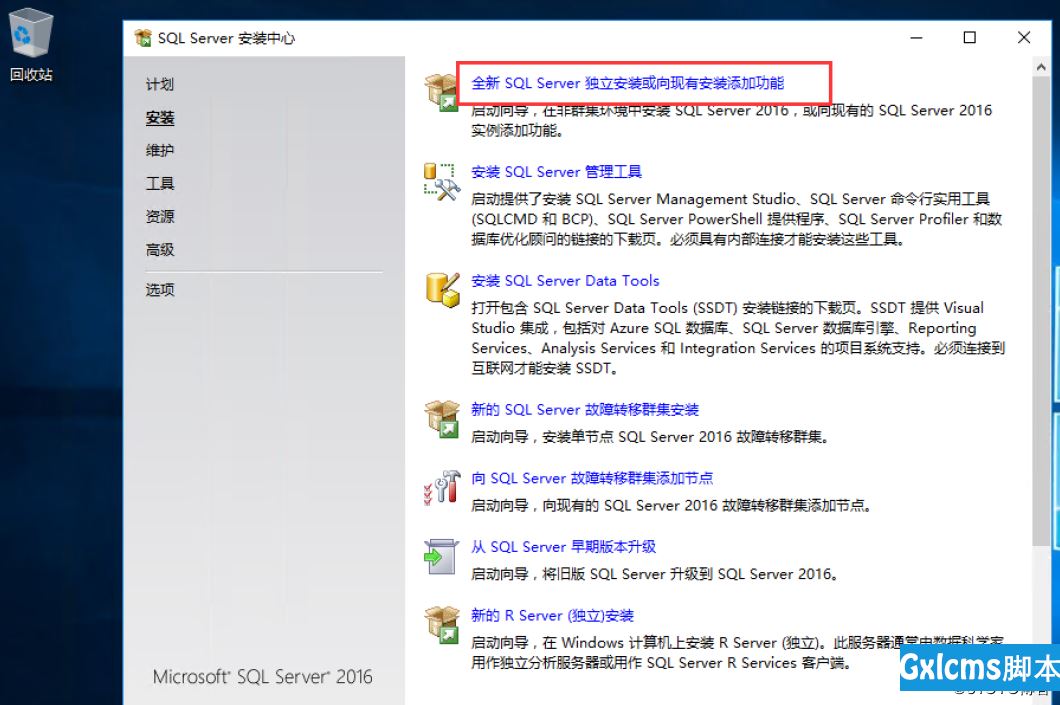The image size is (1060, 705).
Task: Switch to the 安装 page
Action: [160, 118]
